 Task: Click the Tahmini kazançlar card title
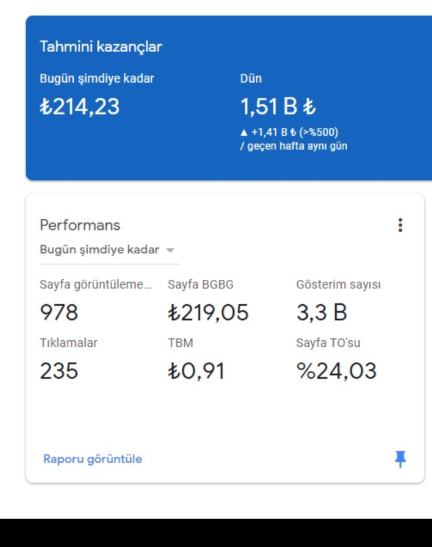point(101,47)
